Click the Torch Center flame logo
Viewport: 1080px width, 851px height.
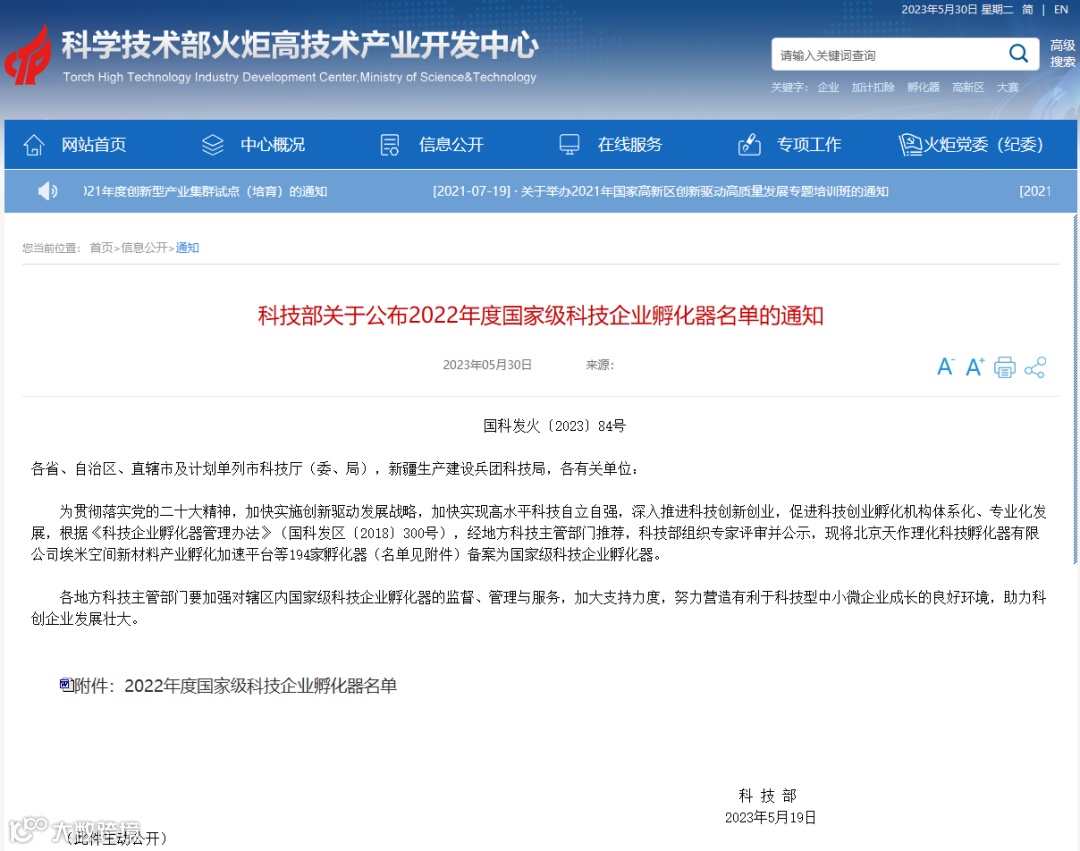point(28,55)
